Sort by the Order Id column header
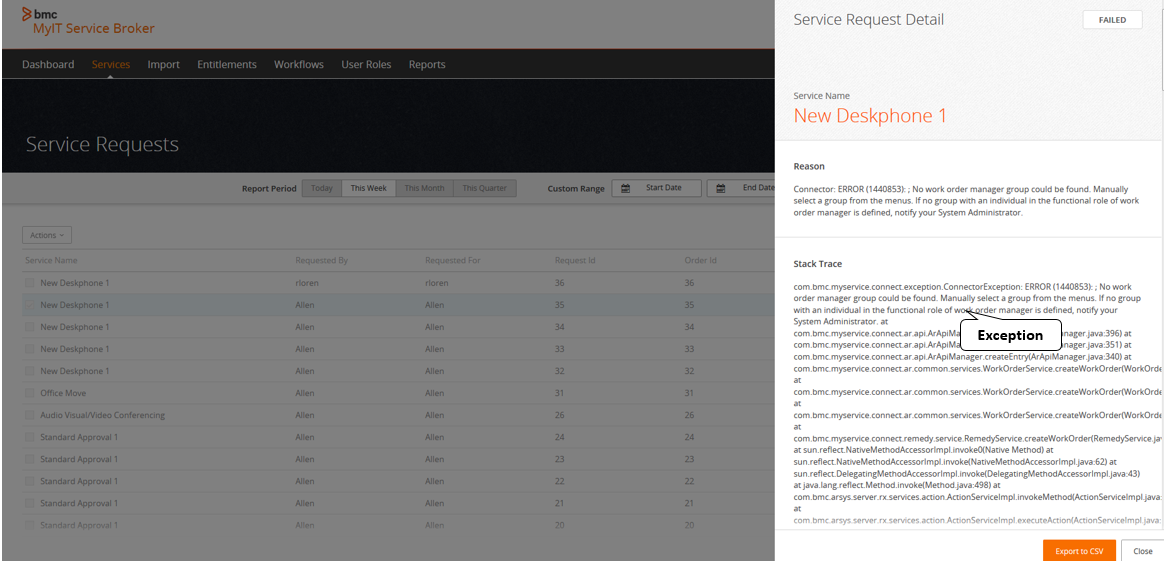Viewport: 1169px width, 563px height. coord(700,260)
